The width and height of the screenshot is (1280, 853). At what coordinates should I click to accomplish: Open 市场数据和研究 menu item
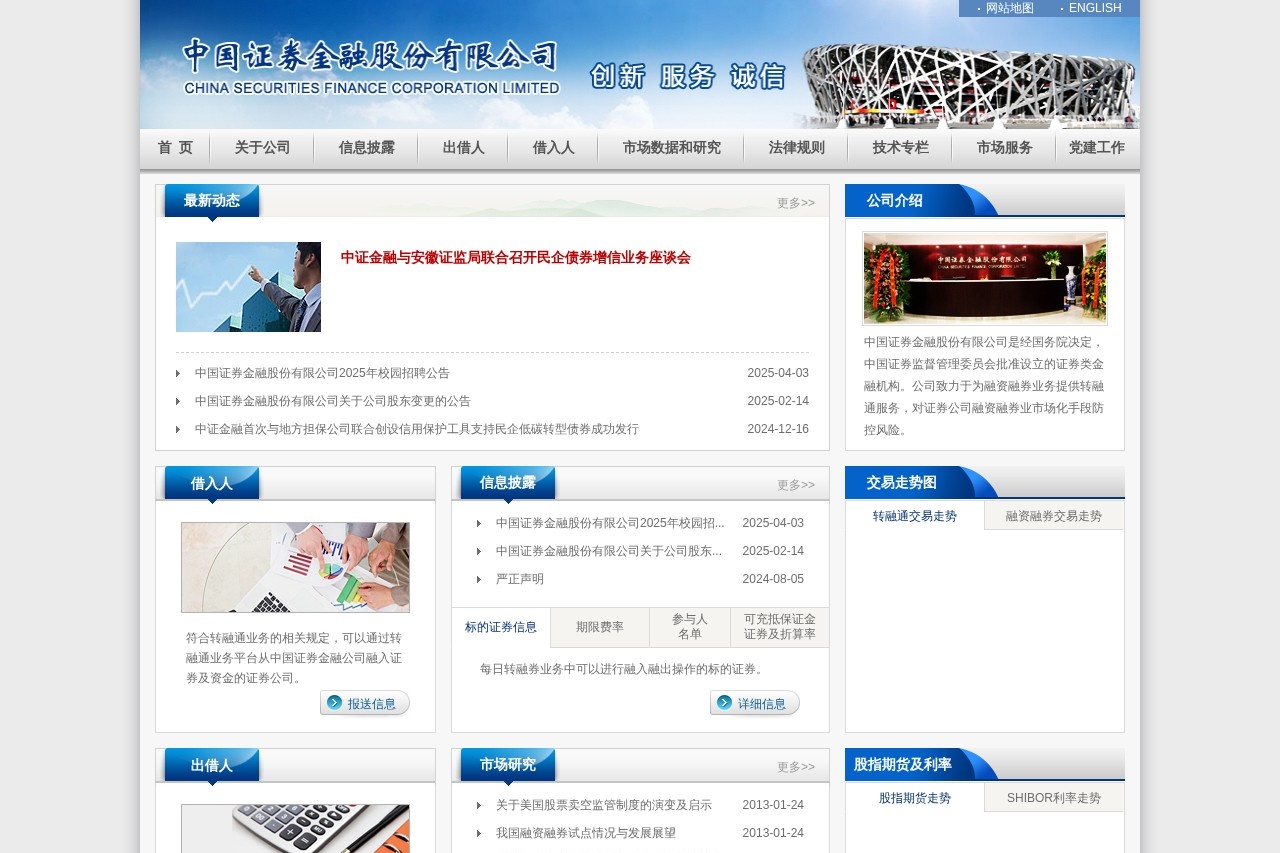pyautogui.click(x=671, y=148)
